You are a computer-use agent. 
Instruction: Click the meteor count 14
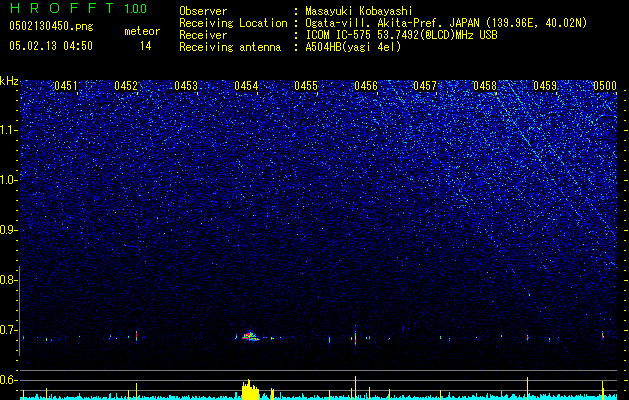145,46
